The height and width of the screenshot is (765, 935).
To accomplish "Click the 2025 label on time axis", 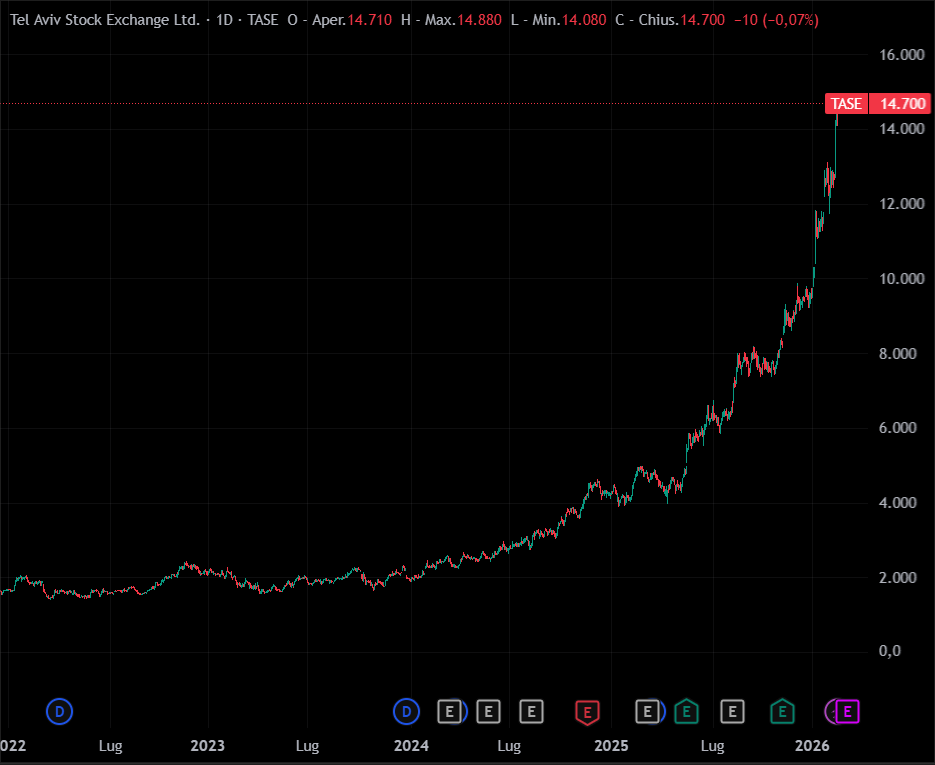I will [610, 746].
